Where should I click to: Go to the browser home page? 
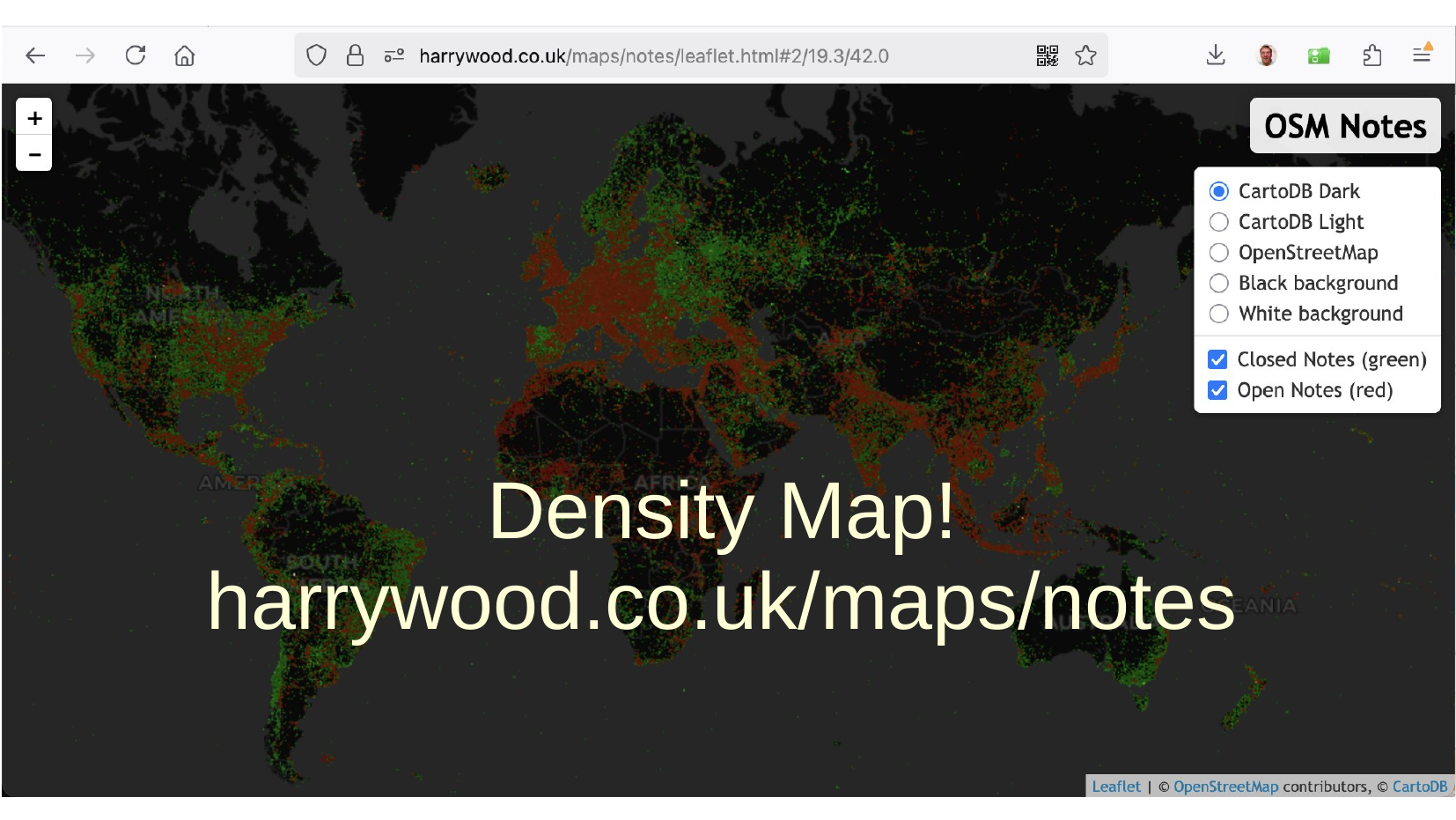click(185, 56)
